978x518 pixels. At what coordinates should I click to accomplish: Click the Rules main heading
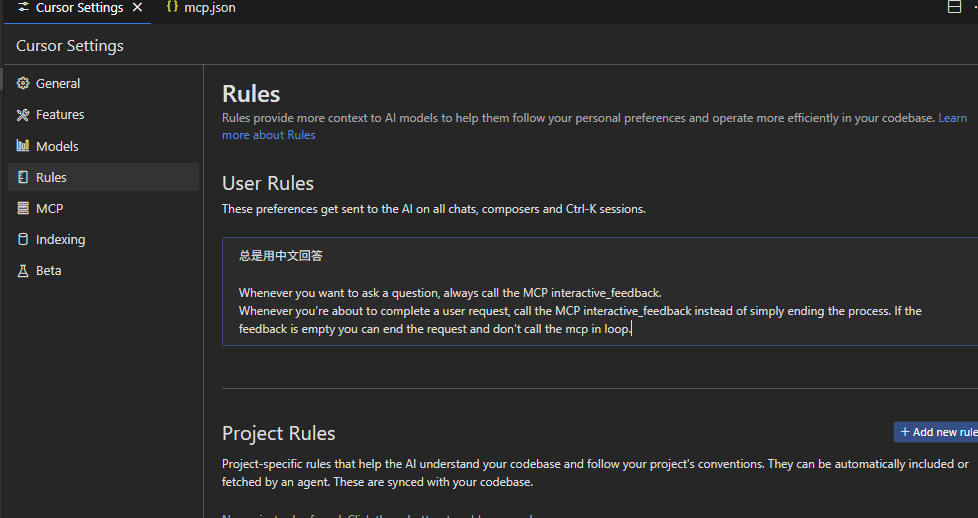click(x=251, y=94)
